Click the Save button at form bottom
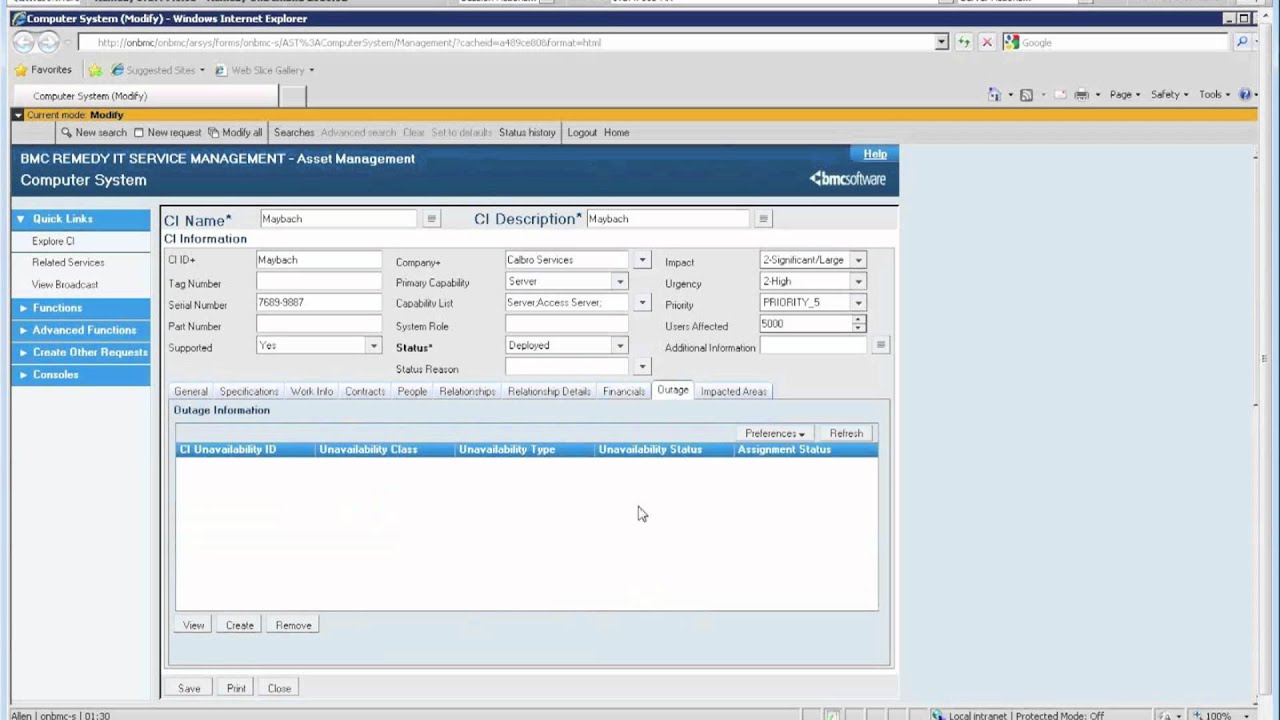 pos(189,688)
